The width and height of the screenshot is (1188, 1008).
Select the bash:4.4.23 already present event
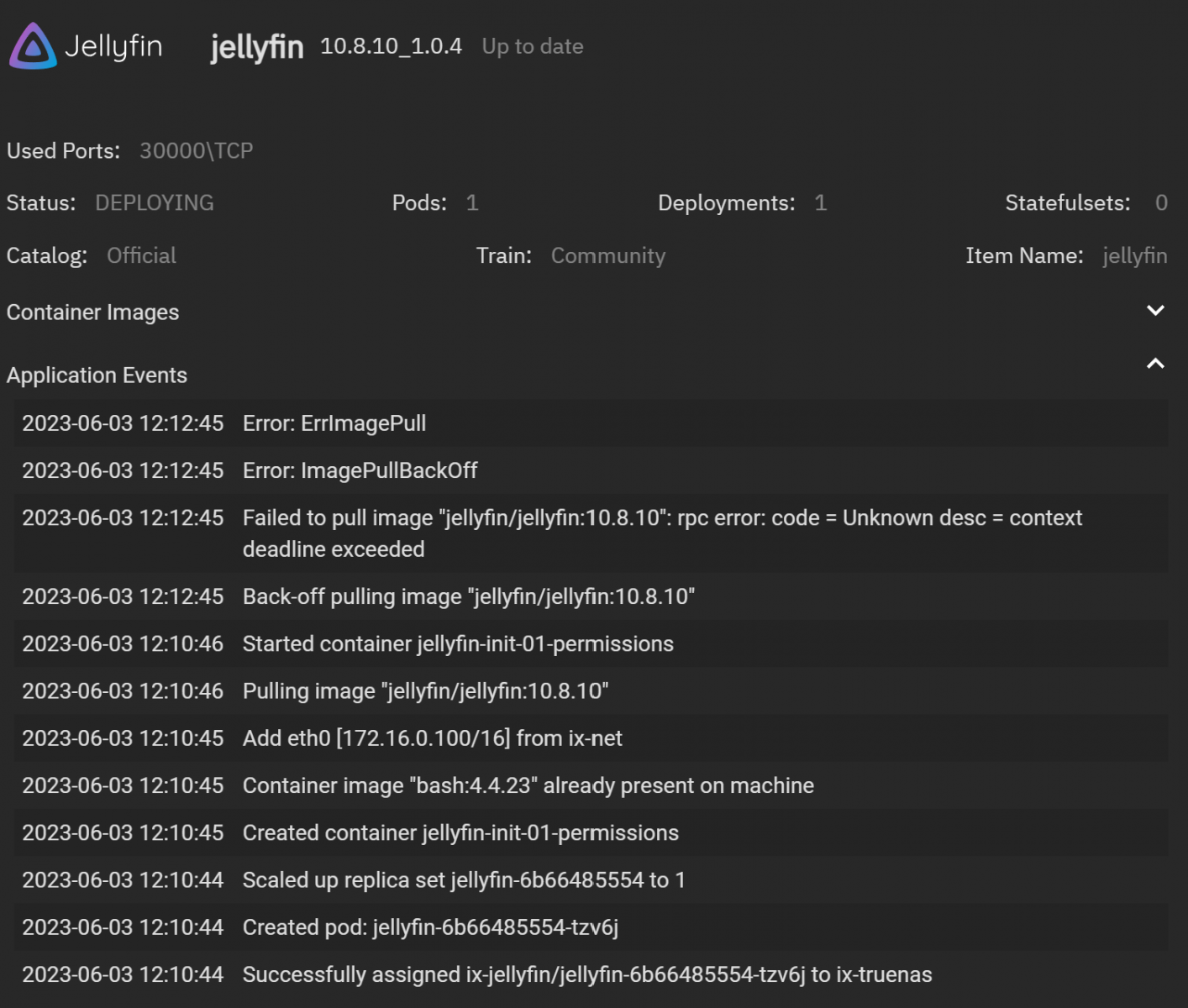591,785
